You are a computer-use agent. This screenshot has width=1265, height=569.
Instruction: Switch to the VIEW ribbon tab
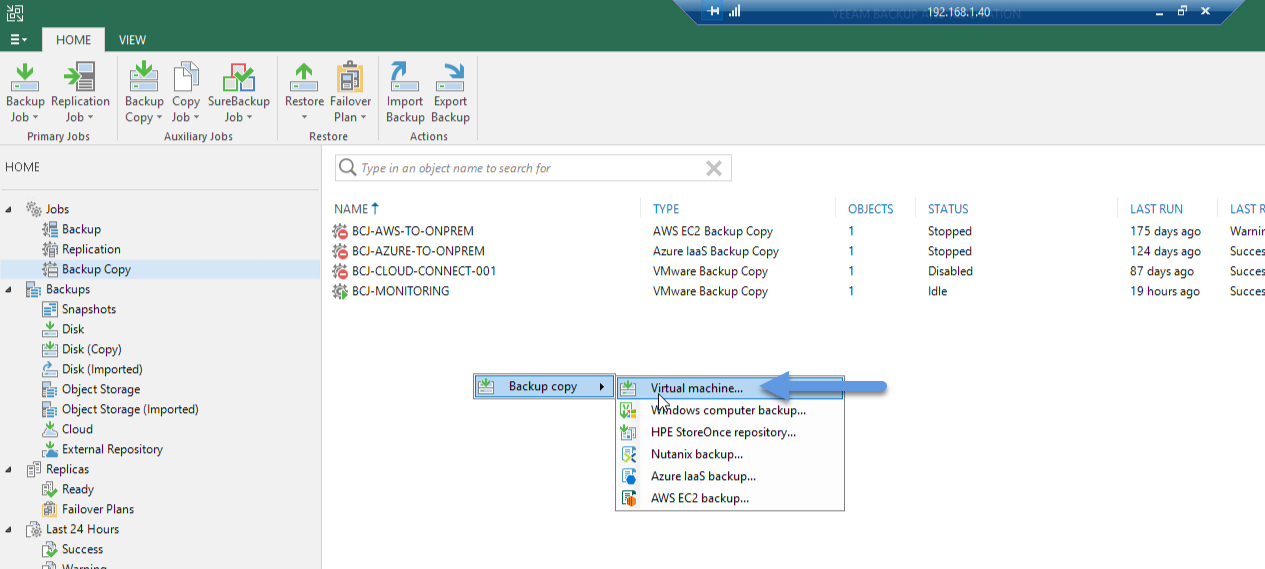pos(132,40)
